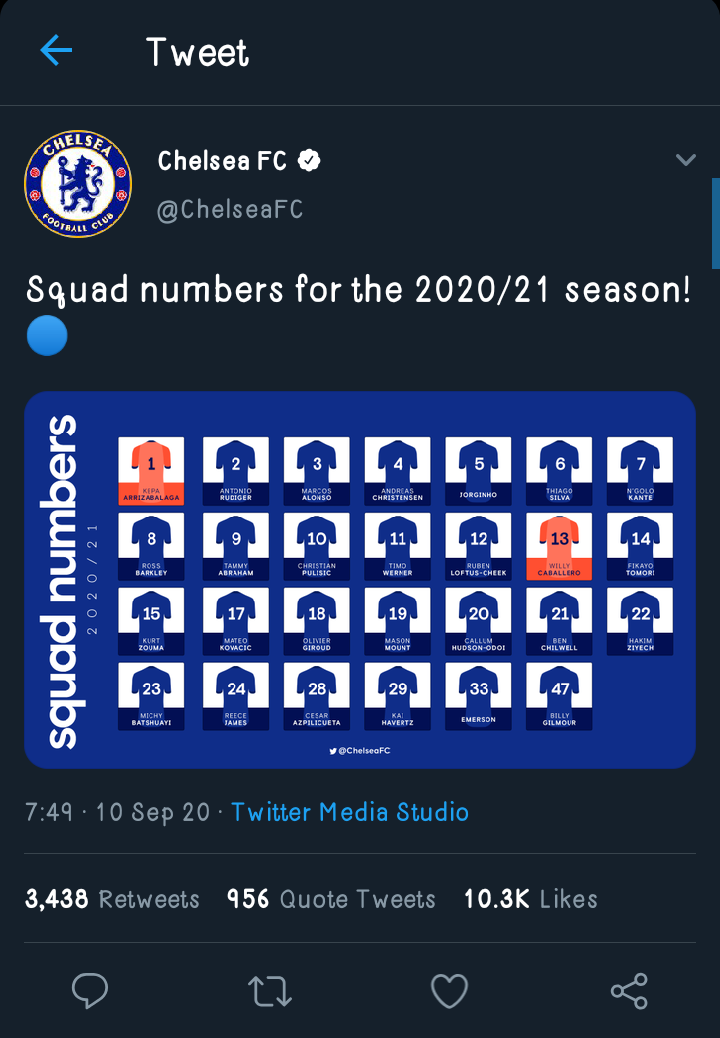Tap the verified badge beside Chelsea FC
Screen dimensions: 720x1038
click(x=311, y=160)
